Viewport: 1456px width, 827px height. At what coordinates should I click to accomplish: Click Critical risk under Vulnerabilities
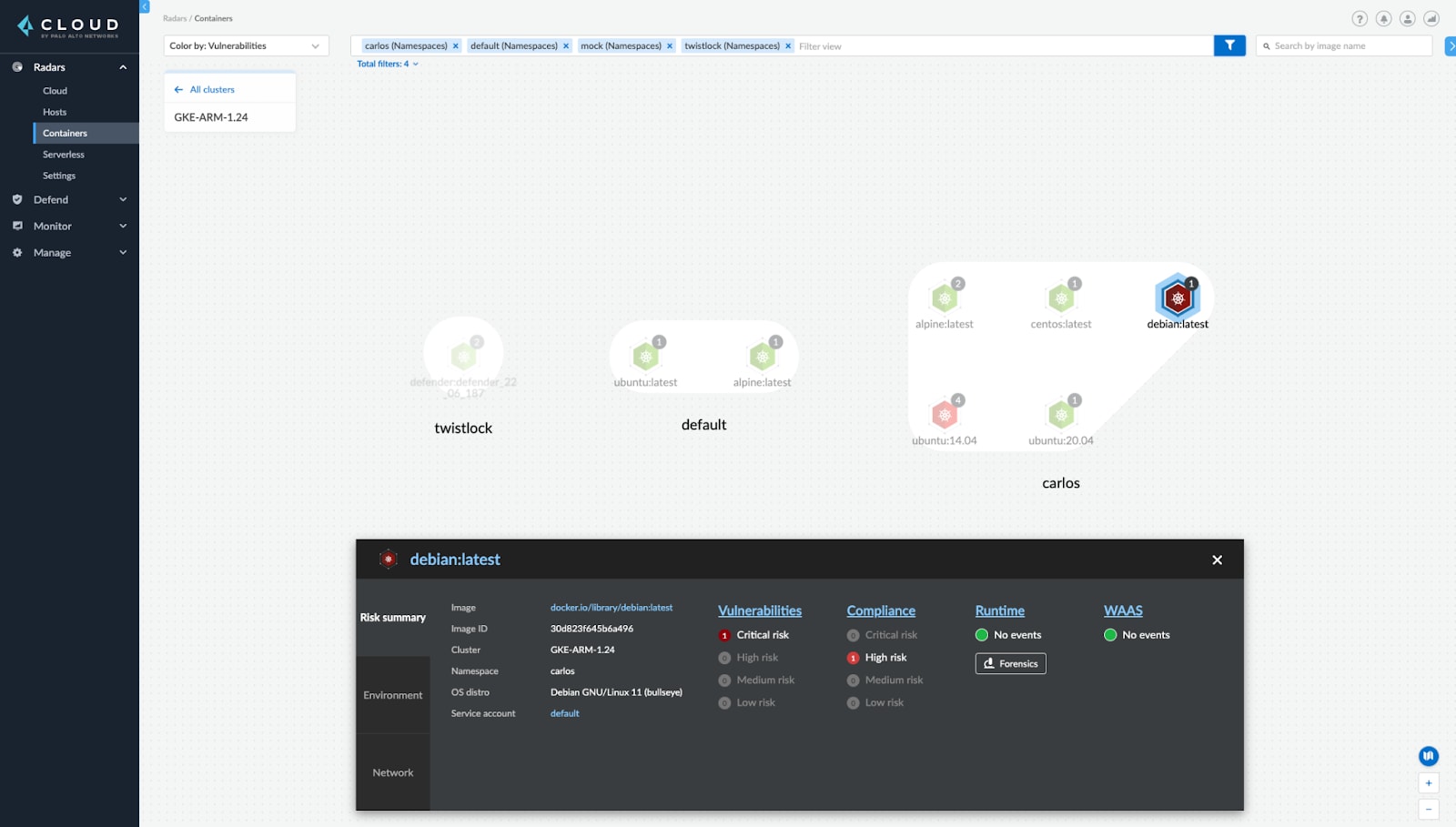point(753,635)
